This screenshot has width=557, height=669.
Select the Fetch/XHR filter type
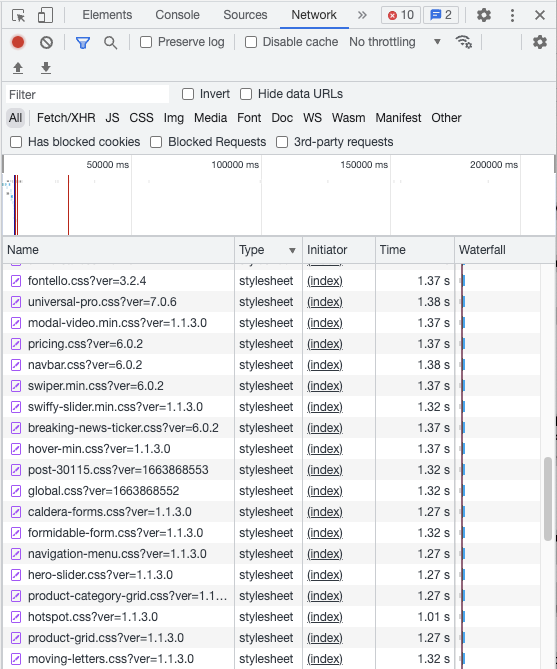(66, 118)
